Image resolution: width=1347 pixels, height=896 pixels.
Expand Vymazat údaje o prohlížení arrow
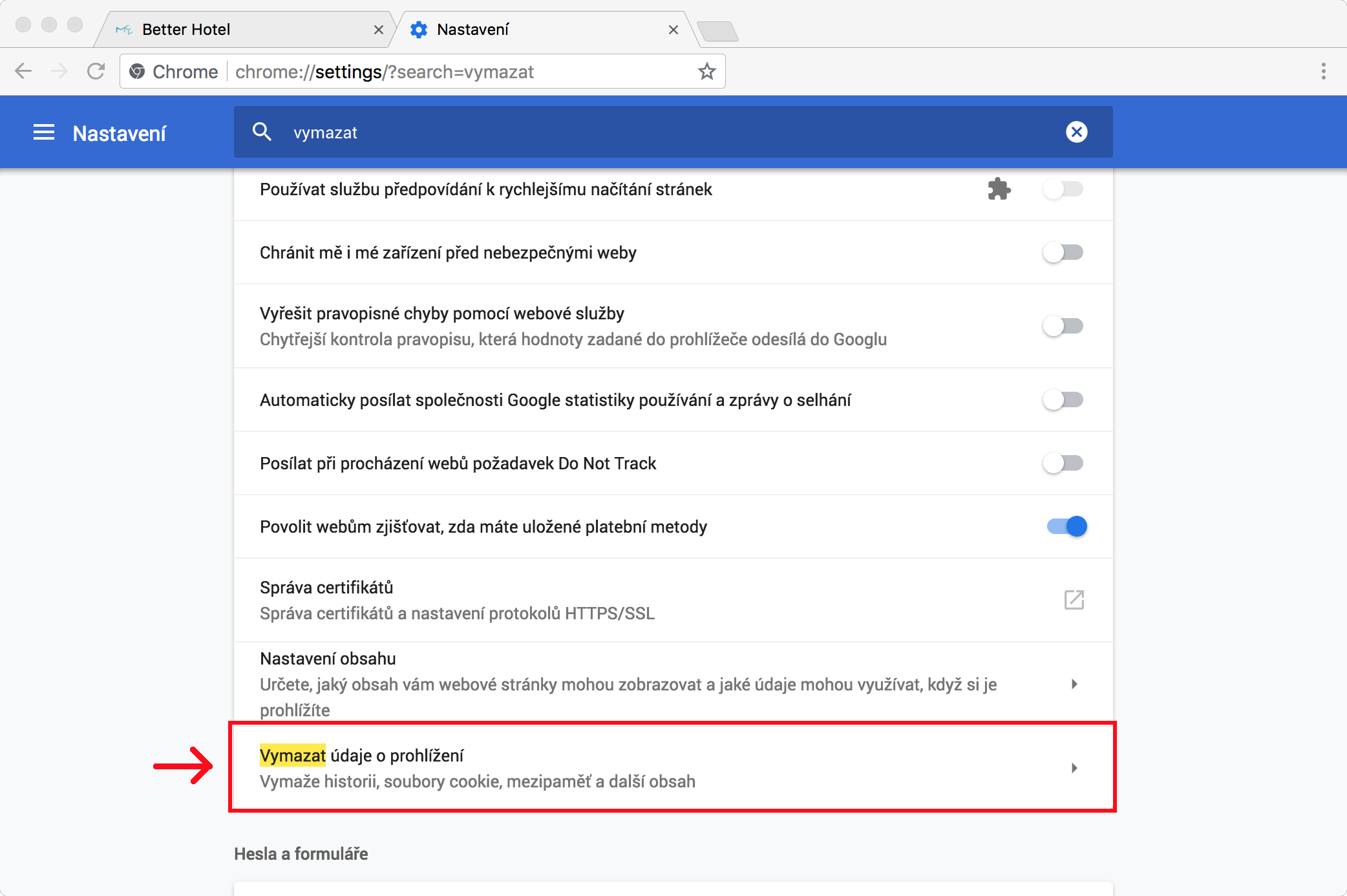point(1074,768)
